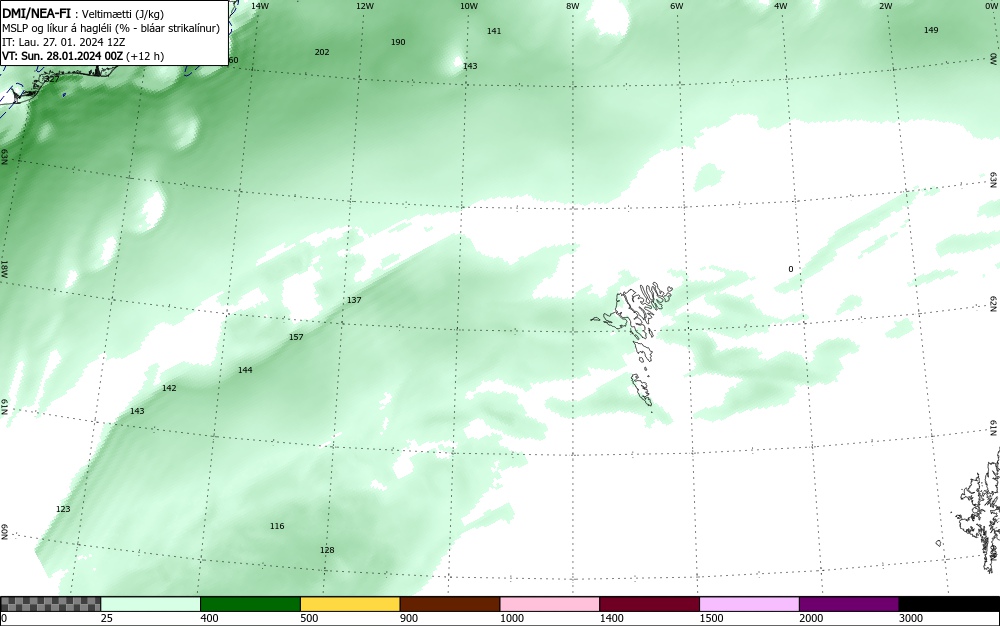
Task: Choose the black above-3000 legend swatch
Action: point(949,604)
